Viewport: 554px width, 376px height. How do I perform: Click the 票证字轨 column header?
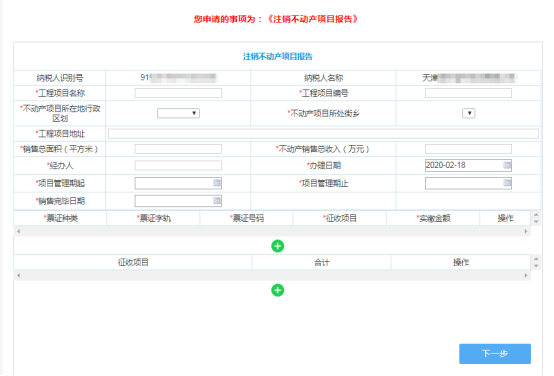tap(154, 218)
